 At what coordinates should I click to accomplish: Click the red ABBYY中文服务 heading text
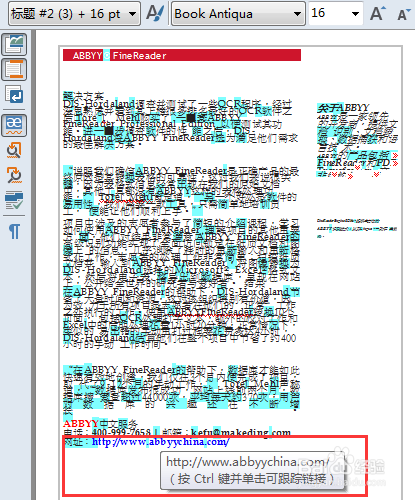100,423
